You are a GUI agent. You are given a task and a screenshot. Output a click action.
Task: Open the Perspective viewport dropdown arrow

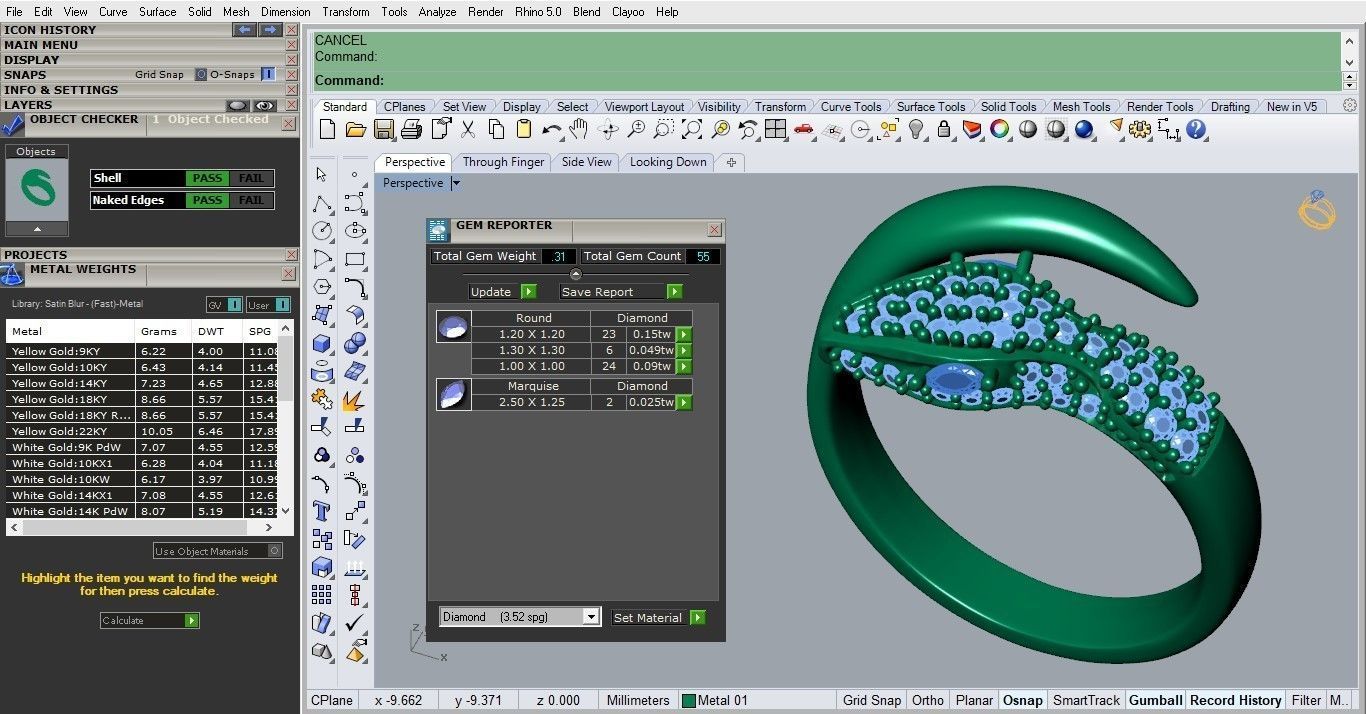point(456,183)
